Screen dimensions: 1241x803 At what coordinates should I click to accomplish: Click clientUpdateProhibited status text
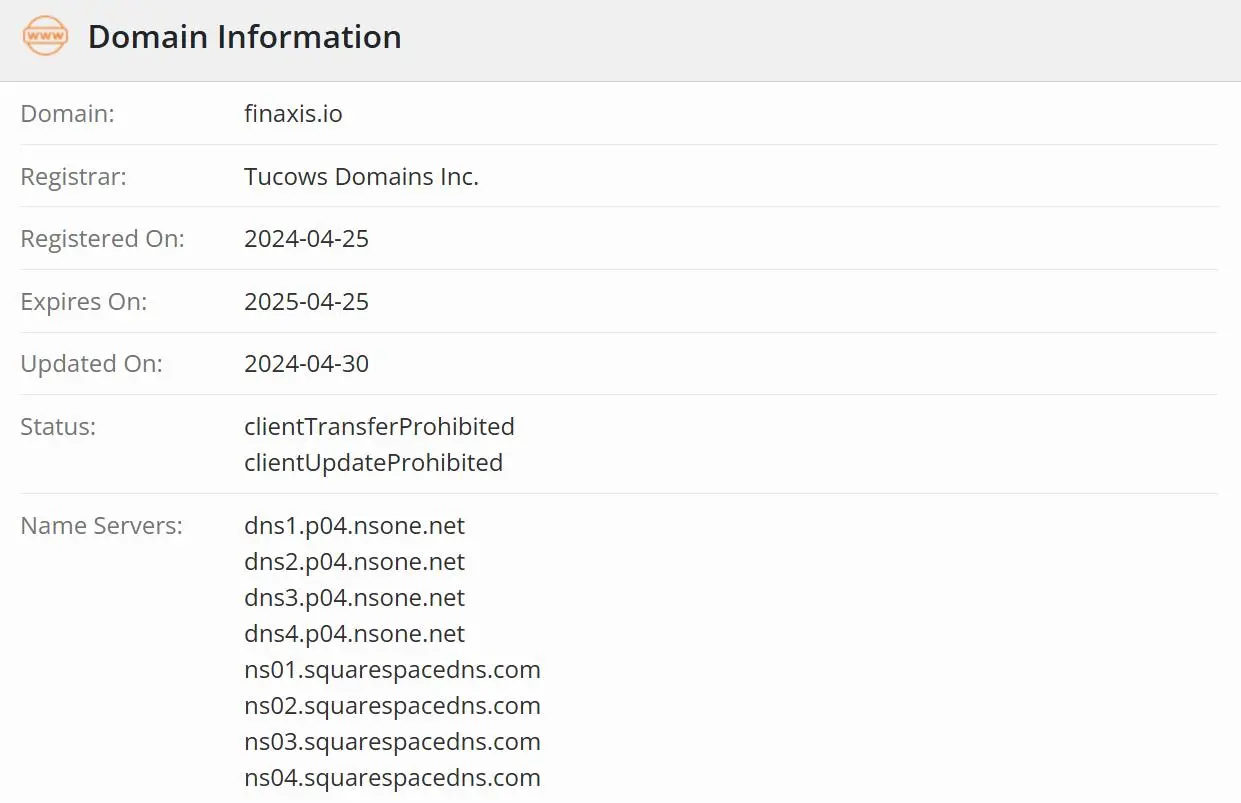tap(373, 463)
